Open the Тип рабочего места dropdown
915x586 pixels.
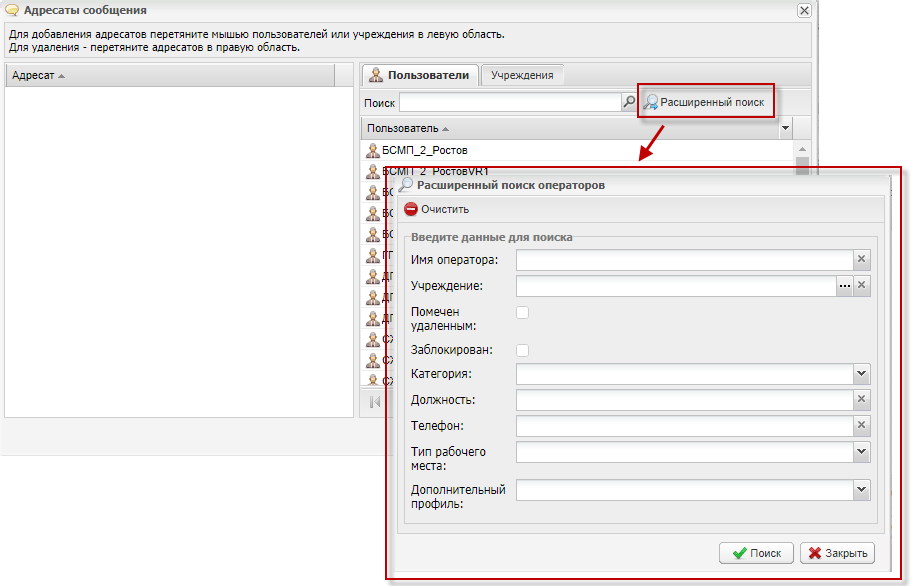pos(862,452)
